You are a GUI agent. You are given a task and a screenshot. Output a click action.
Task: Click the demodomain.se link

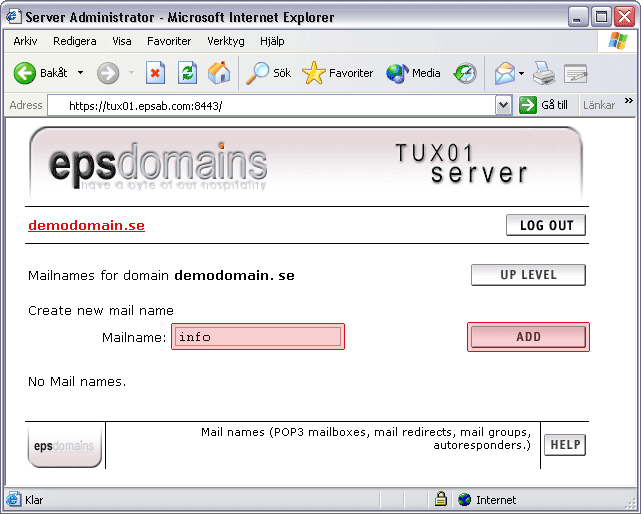tap(86, 225)
